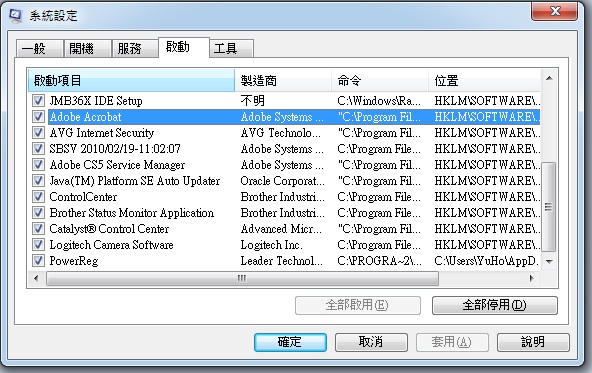Uncheck Adobe CS5 Service Manager checkbox
The image size is (592, 373).
pyautogui.click(x=38, y=165)
